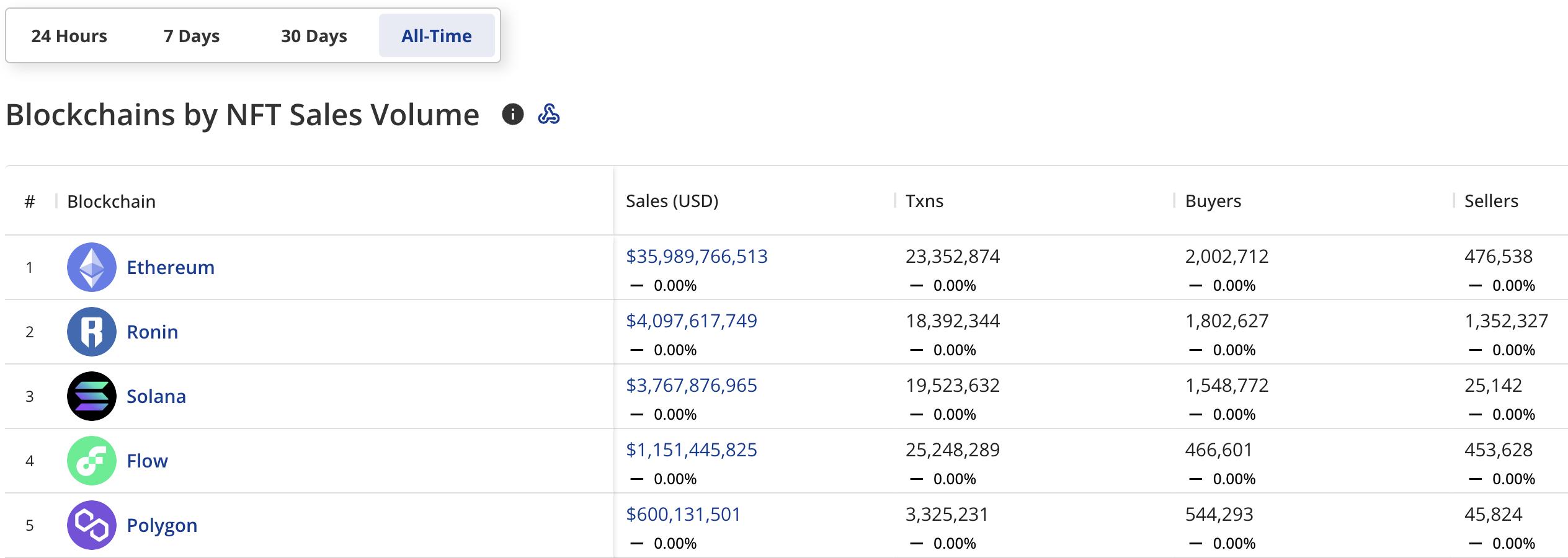Sort by the Blockchain column header
This screenshot has width=1568, height=558.
(x=112, y=201)
